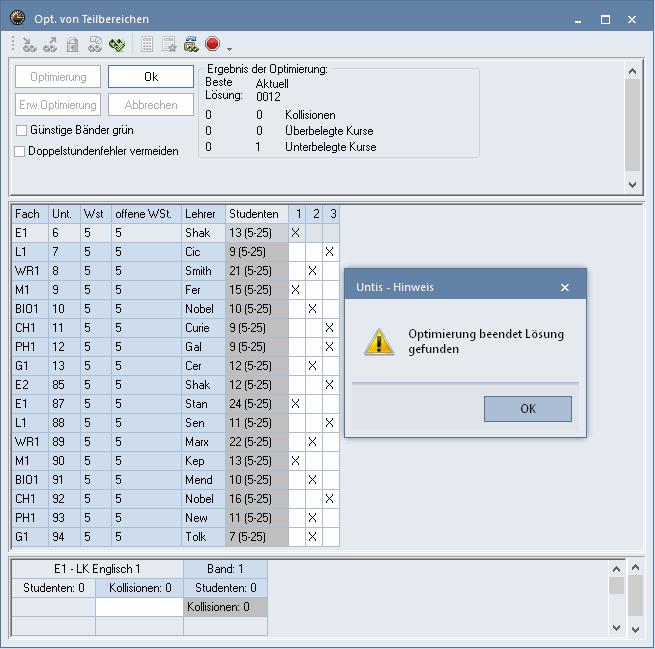Click the calculator grid toolbar icon
This screenshot has height=649, width=655.
[147, 44]
